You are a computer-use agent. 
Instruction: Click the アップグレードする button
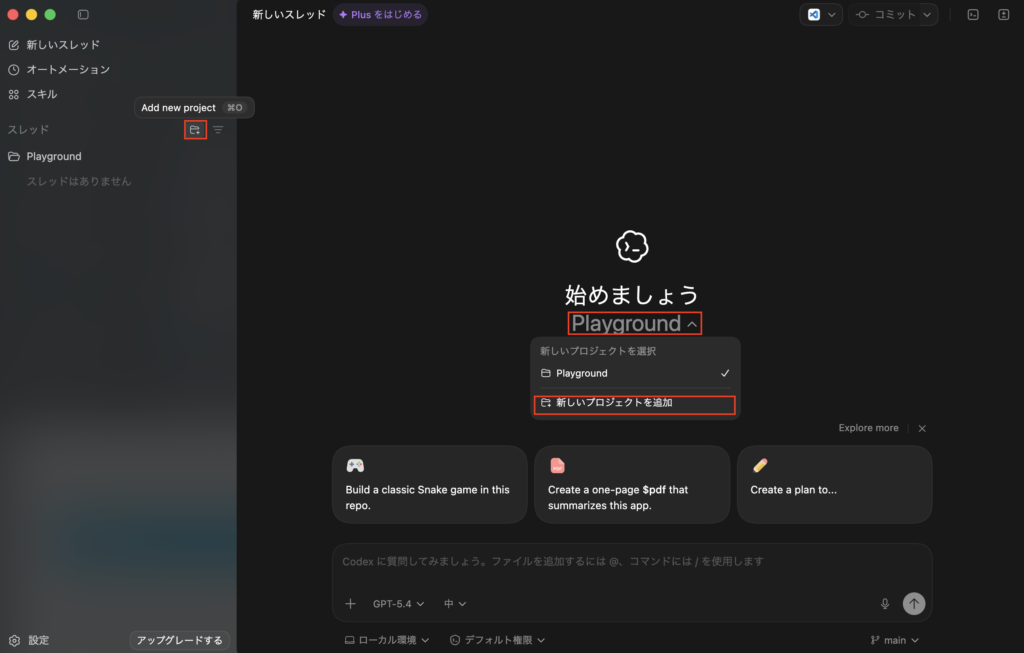point(180,640)
